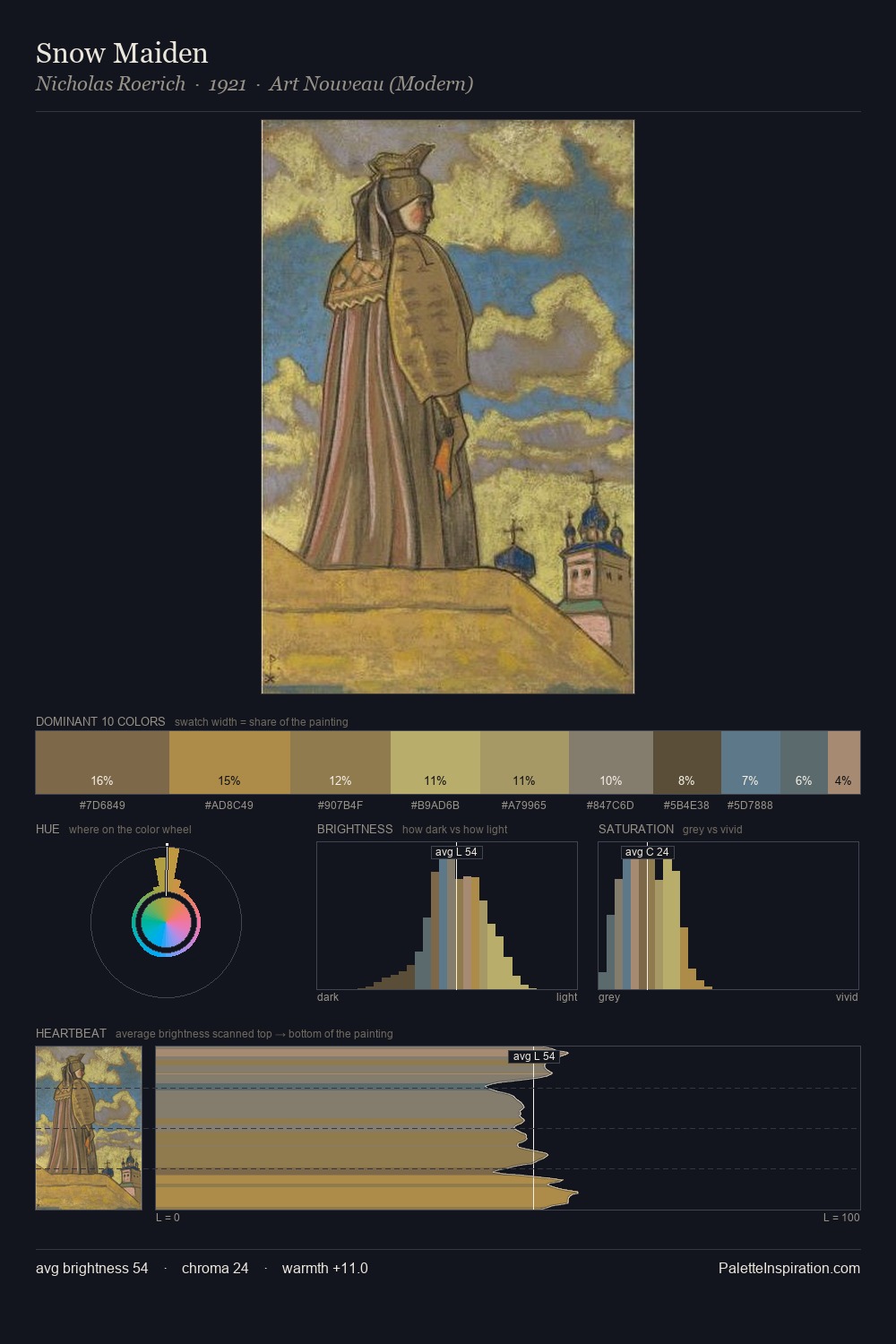Click the caption "swatch width = share of the painting"
The height and width of the screenshot is (1344, 896).
262,721
